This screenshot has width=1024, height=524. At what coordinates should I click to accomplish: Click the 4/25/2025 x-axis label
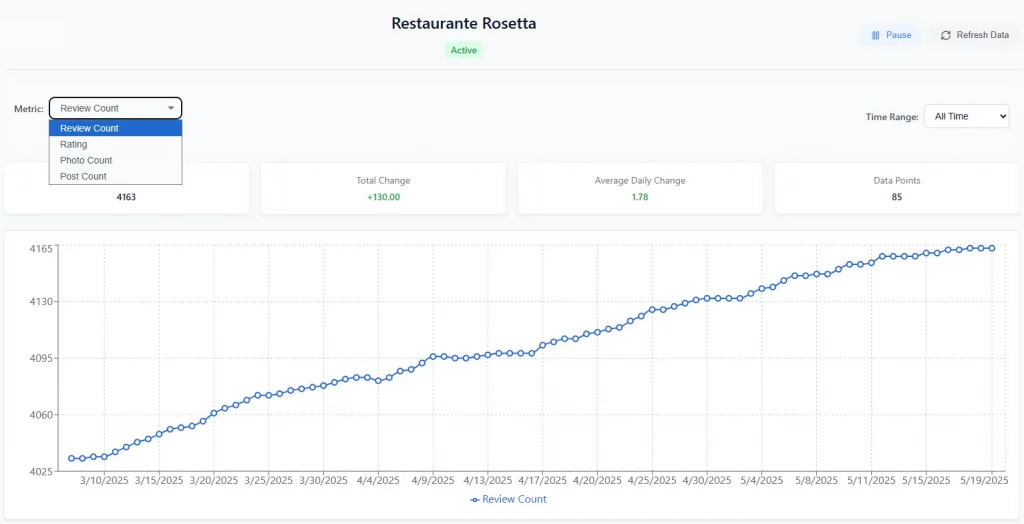pos(652,481)
